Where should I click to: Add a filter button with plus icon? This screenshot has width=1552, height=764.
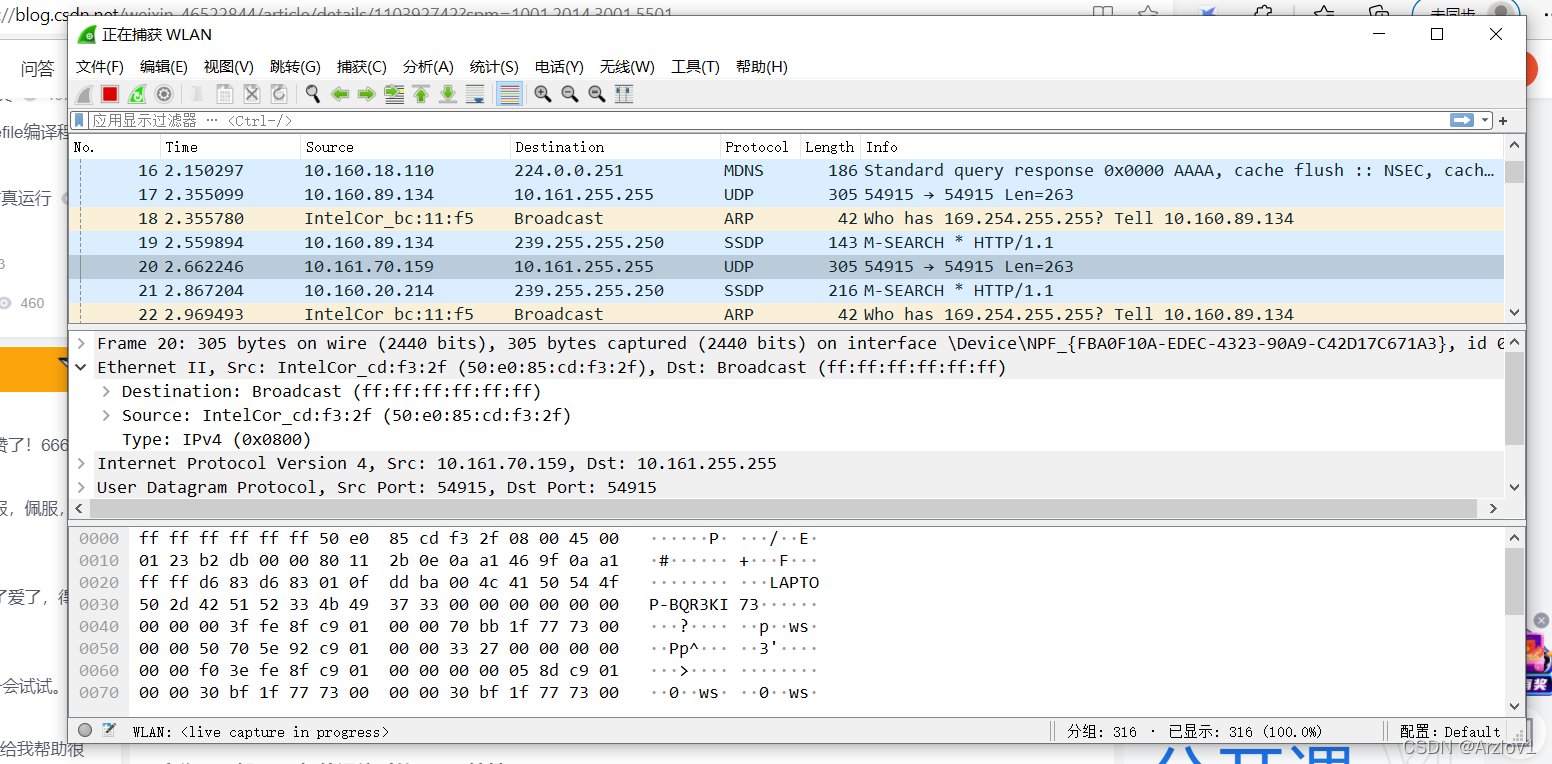pyautogui.click(x=1503, y=120)
